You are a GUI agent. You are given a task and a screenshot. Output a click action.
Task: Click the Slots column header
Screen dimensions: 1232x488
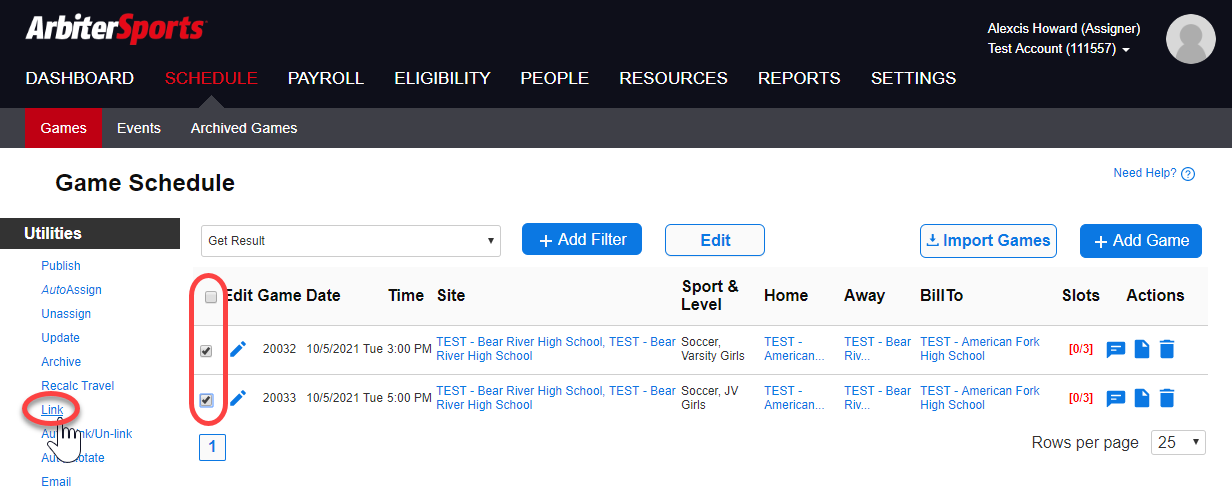(1080, 296)
